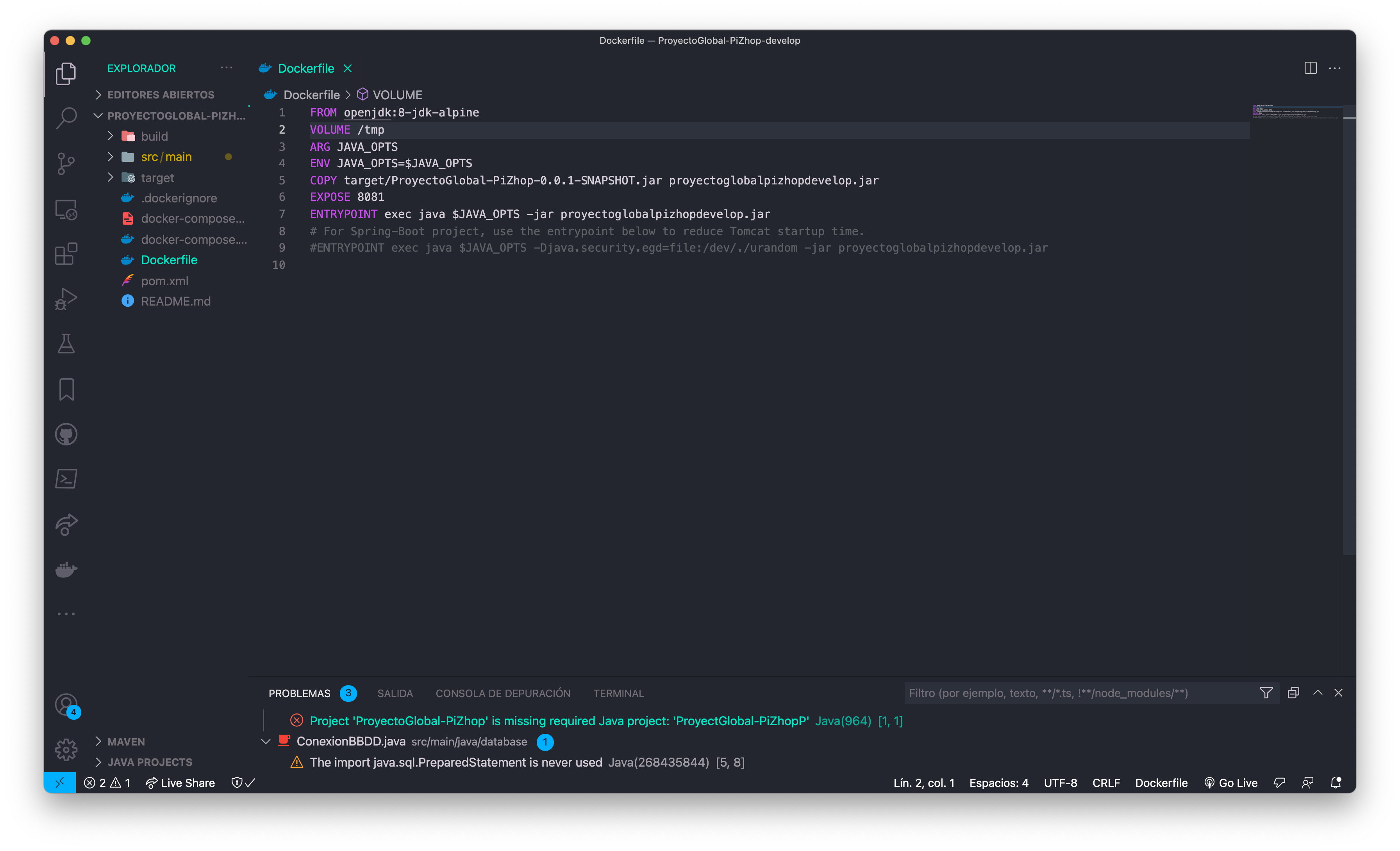Select the Search icon in activity bar

tap(66, 118)
